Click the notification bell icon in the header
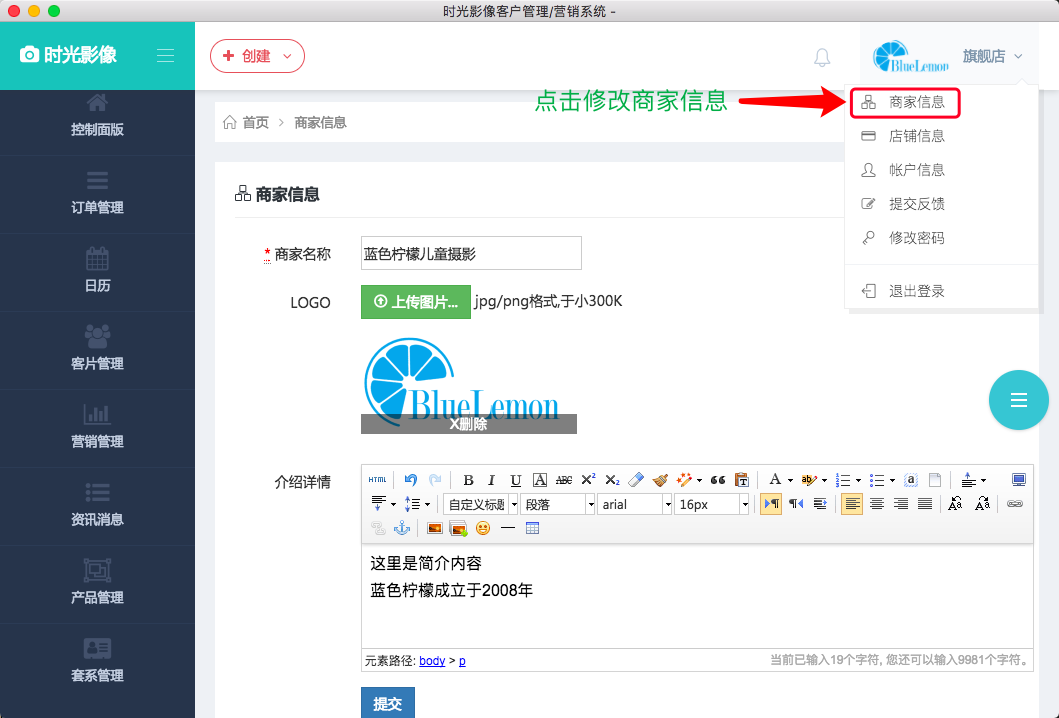Screen dimensions: 1059x718 click(x=822, y=57)
